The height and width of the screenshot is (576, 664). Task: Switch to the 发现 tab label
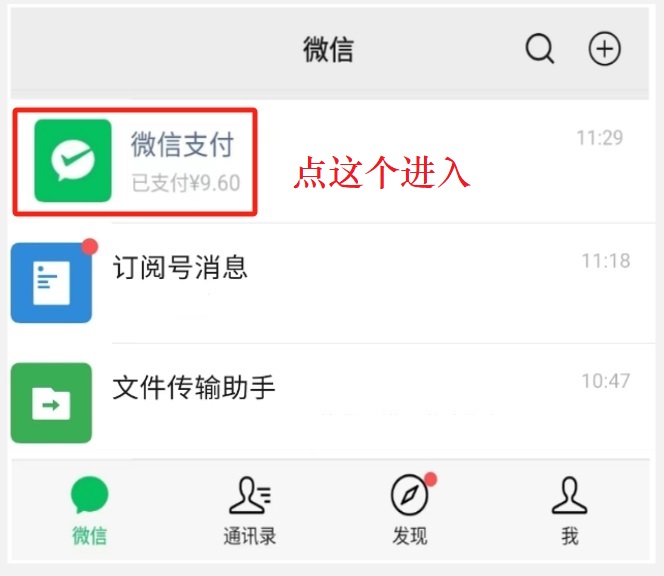point(409,536)
